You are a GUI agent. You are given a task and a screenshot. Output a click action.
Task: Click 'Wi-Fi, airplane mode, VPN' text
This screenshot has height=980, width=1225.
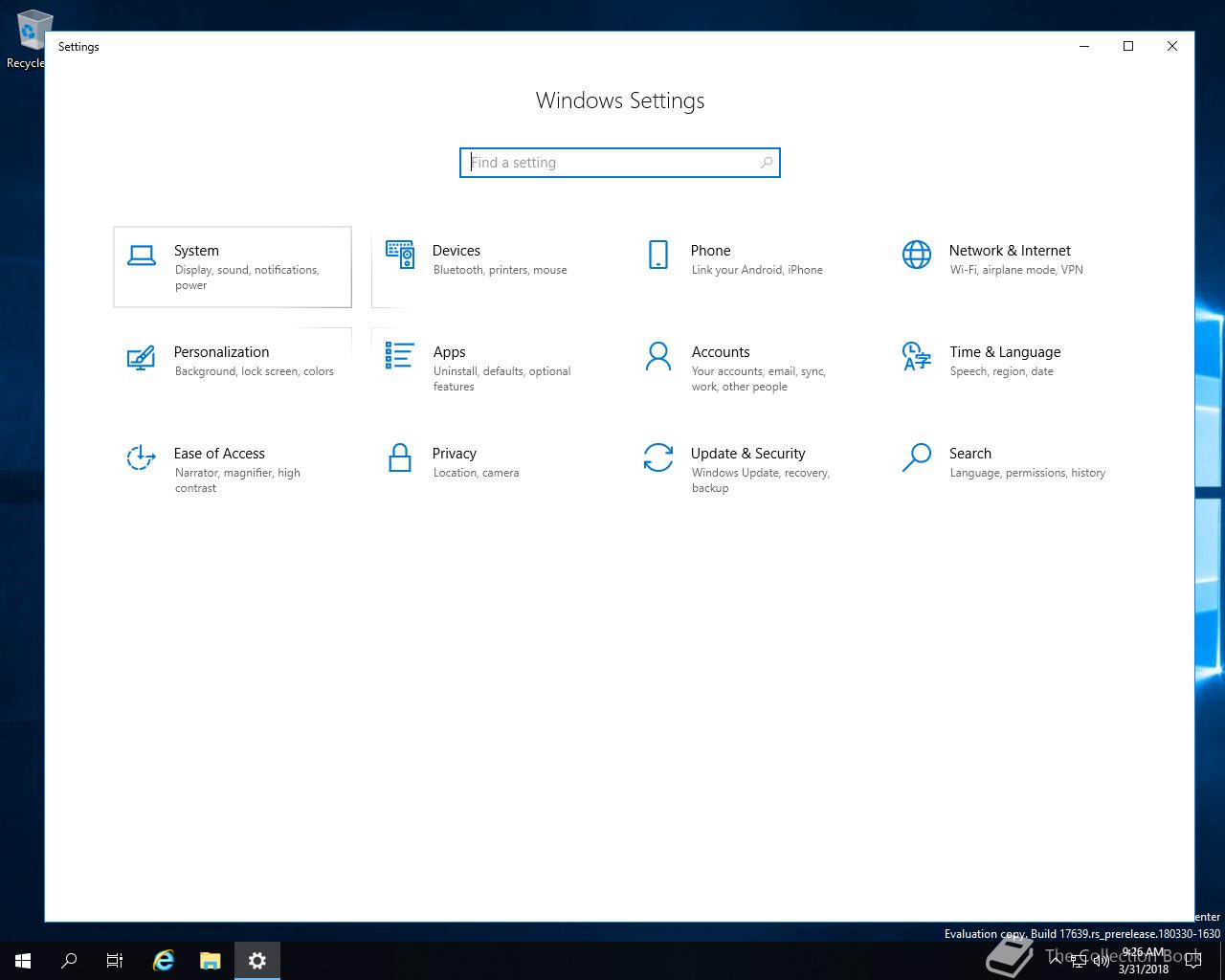[x=1016, y=270]
